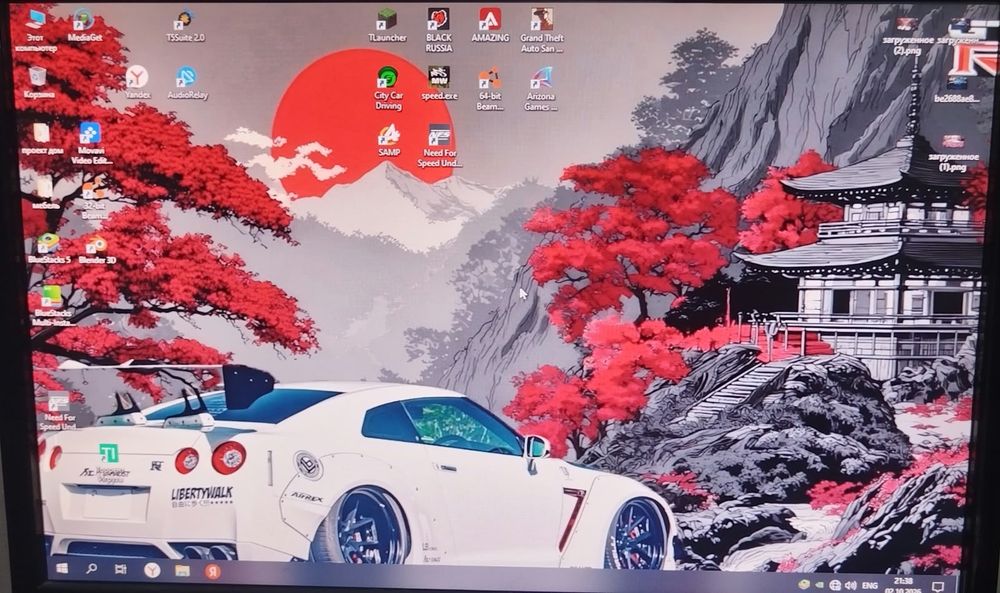The width and height of the screenshot is (1000, 593).
Task: Click the red Яндекс taskbar icon
Action: 213,571
